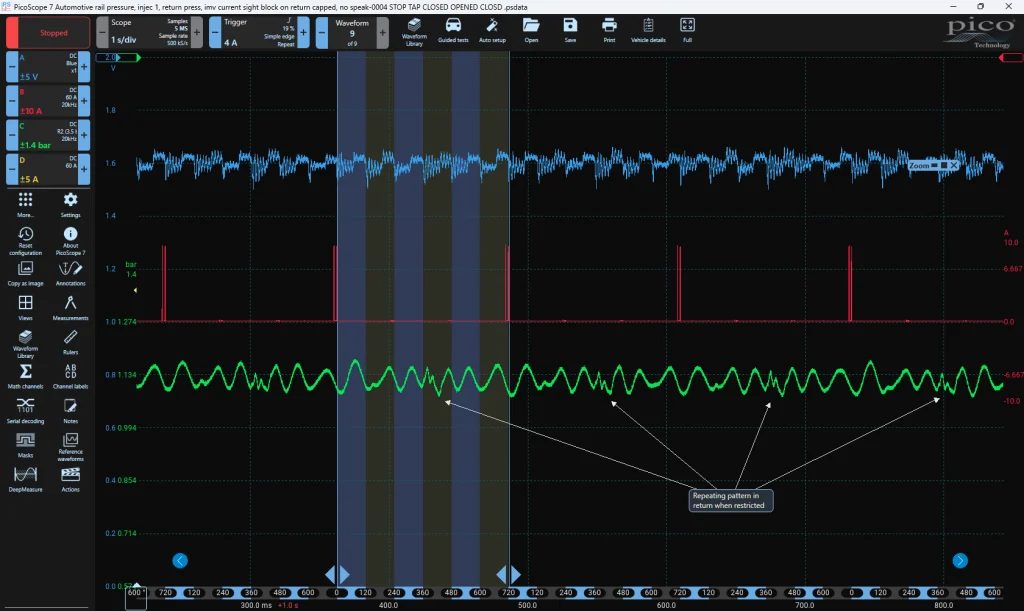Open Vehicle details
The width and height of the screenshot is (1024, 611).
coord(648,31)
